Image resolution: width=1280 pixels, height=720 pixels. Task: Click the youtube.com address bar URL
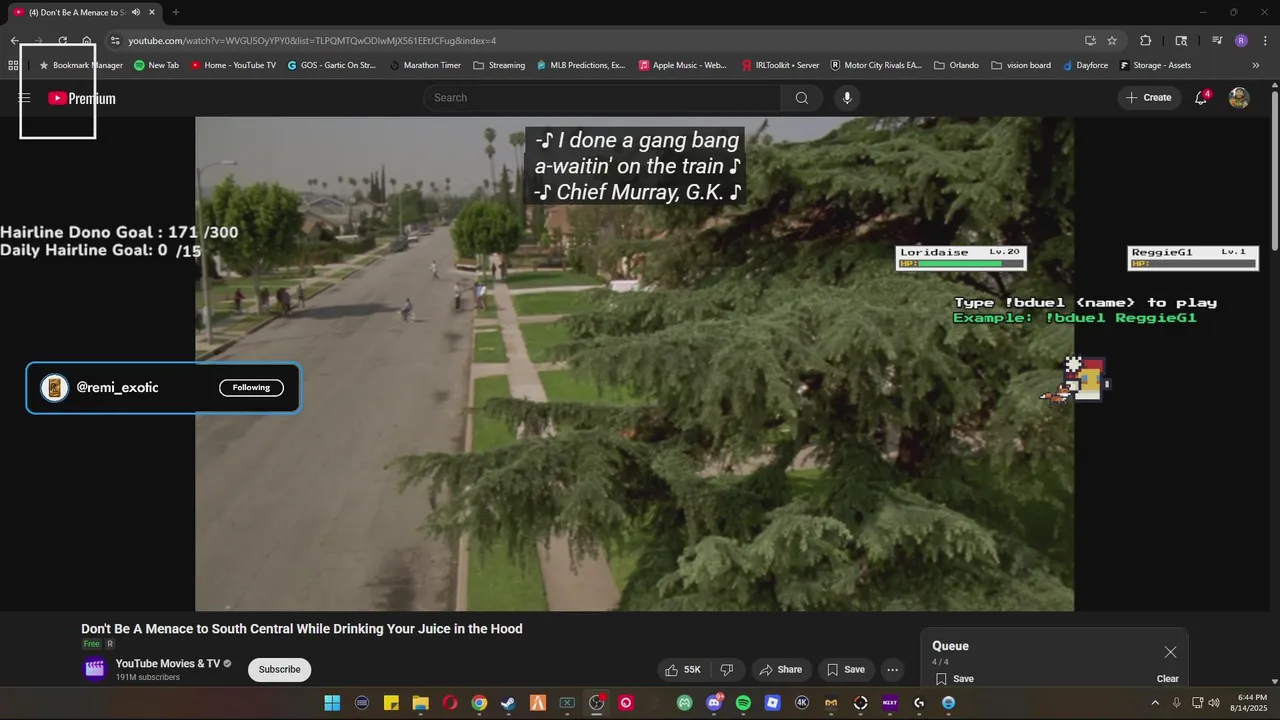pyautogui.click(x=312, y=41)
